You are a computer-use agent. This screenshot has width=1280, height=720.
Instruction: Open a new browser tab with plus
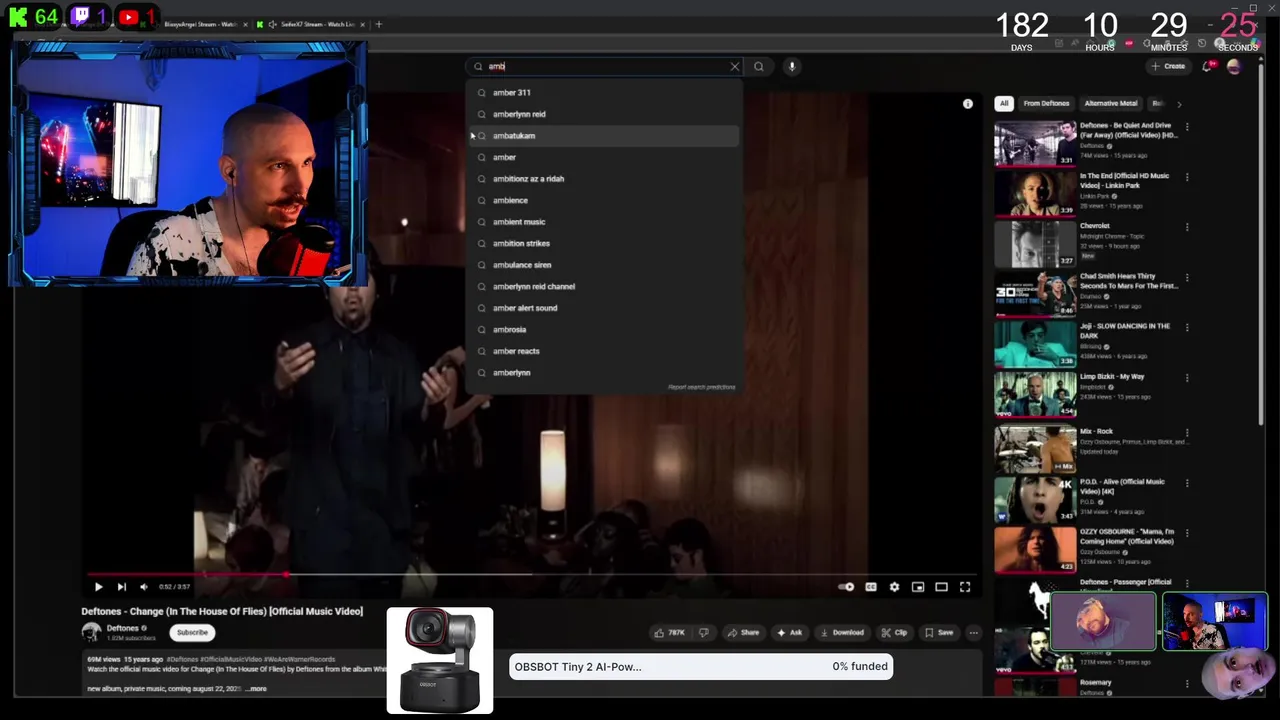[x=378, y=24]
